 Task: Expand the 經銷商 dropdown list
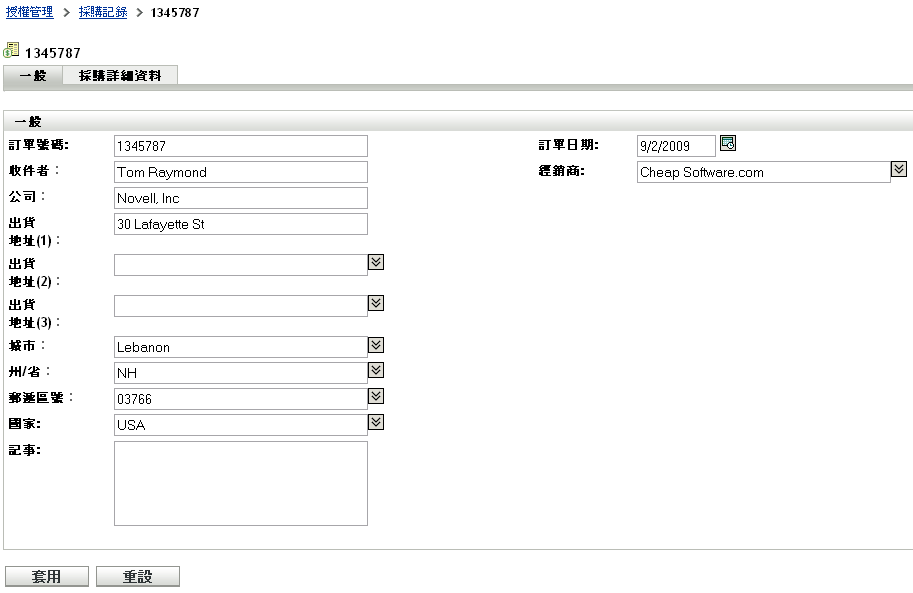(x=898, y=170)
